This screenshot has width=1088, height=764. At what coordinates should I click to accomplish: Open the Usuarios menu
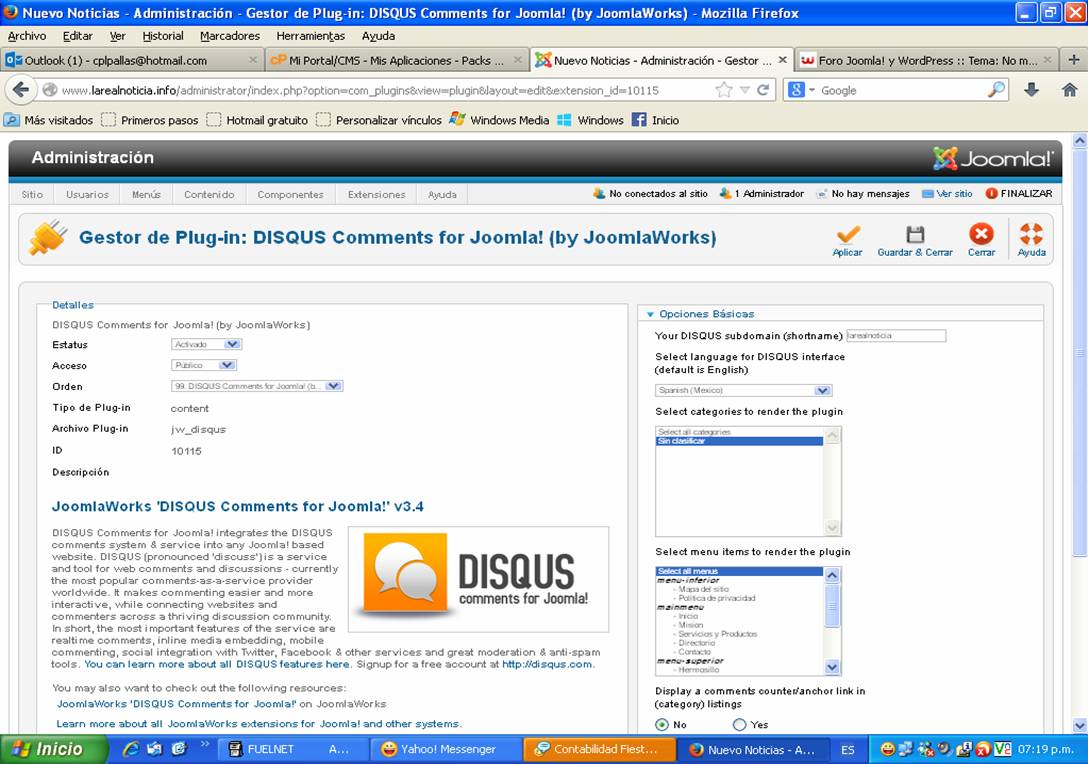click(87, 194)
